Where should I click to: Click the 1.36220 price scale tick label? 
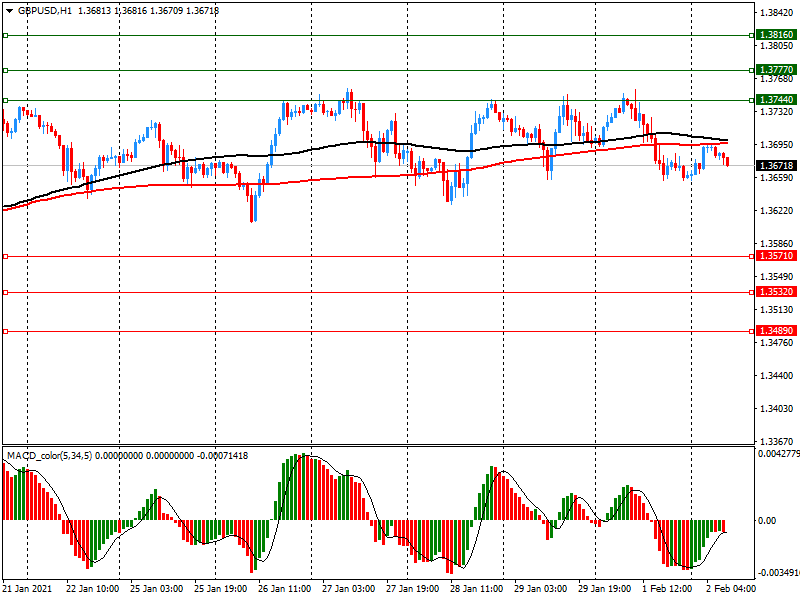(776, 211)
